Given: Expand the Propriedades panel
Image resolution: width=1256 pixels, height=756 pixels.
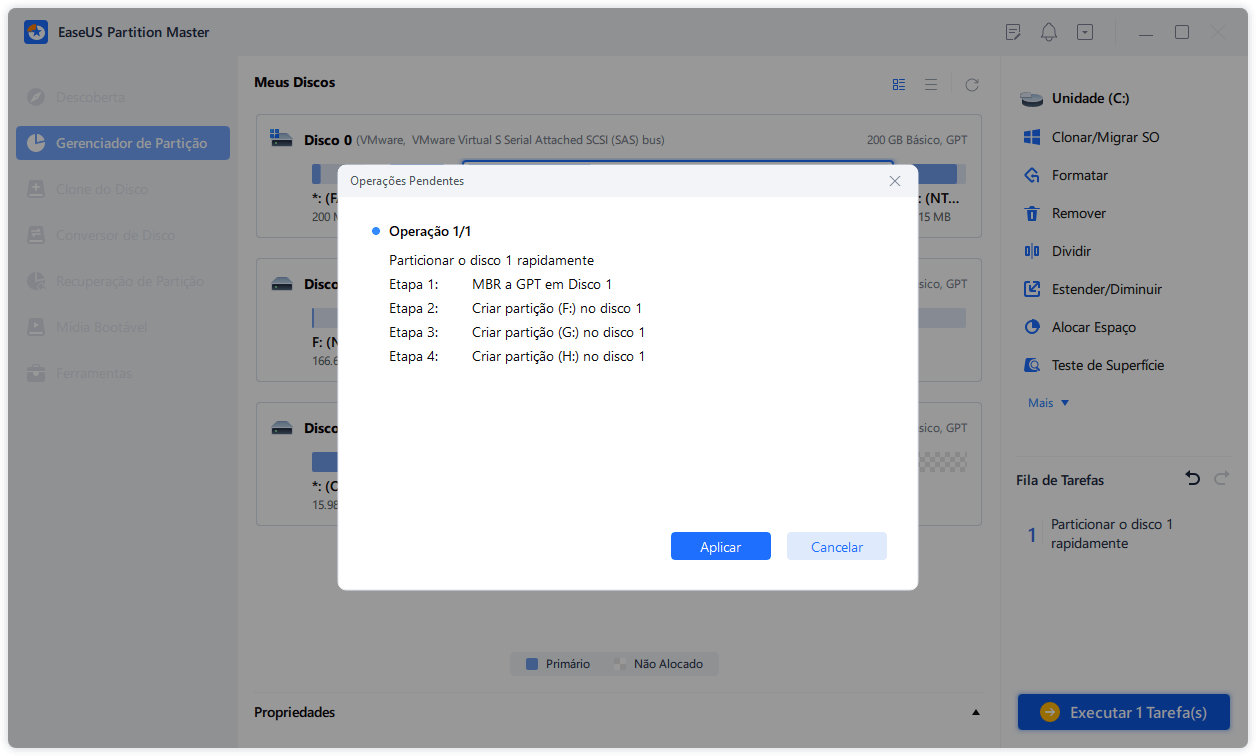Looking at the screenshot, I should [975, 712].
